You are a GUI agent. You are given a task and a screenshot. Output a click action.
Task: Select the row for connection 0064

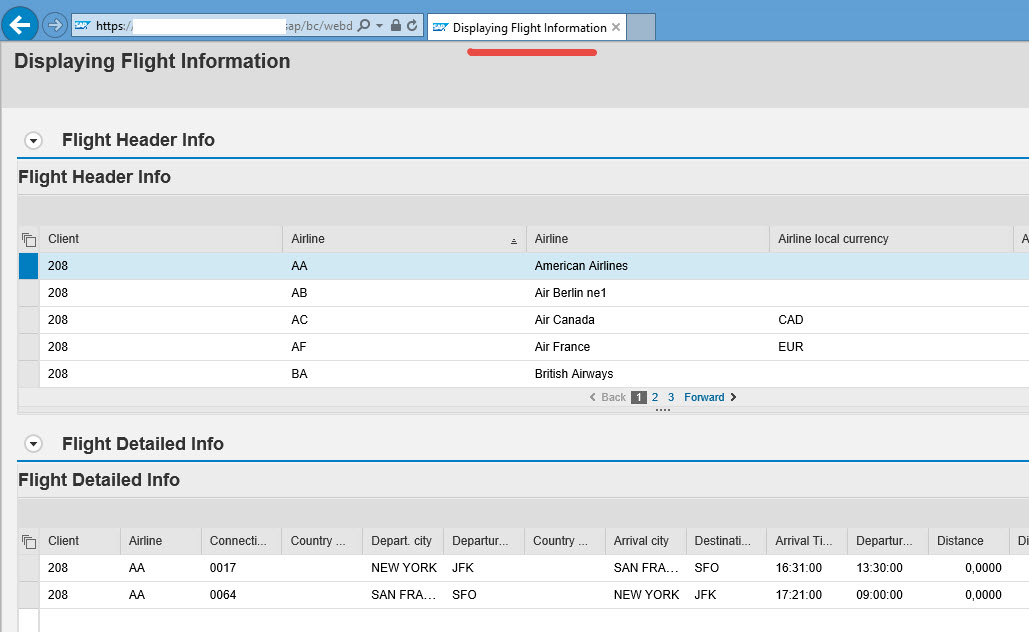click(26, 594)
